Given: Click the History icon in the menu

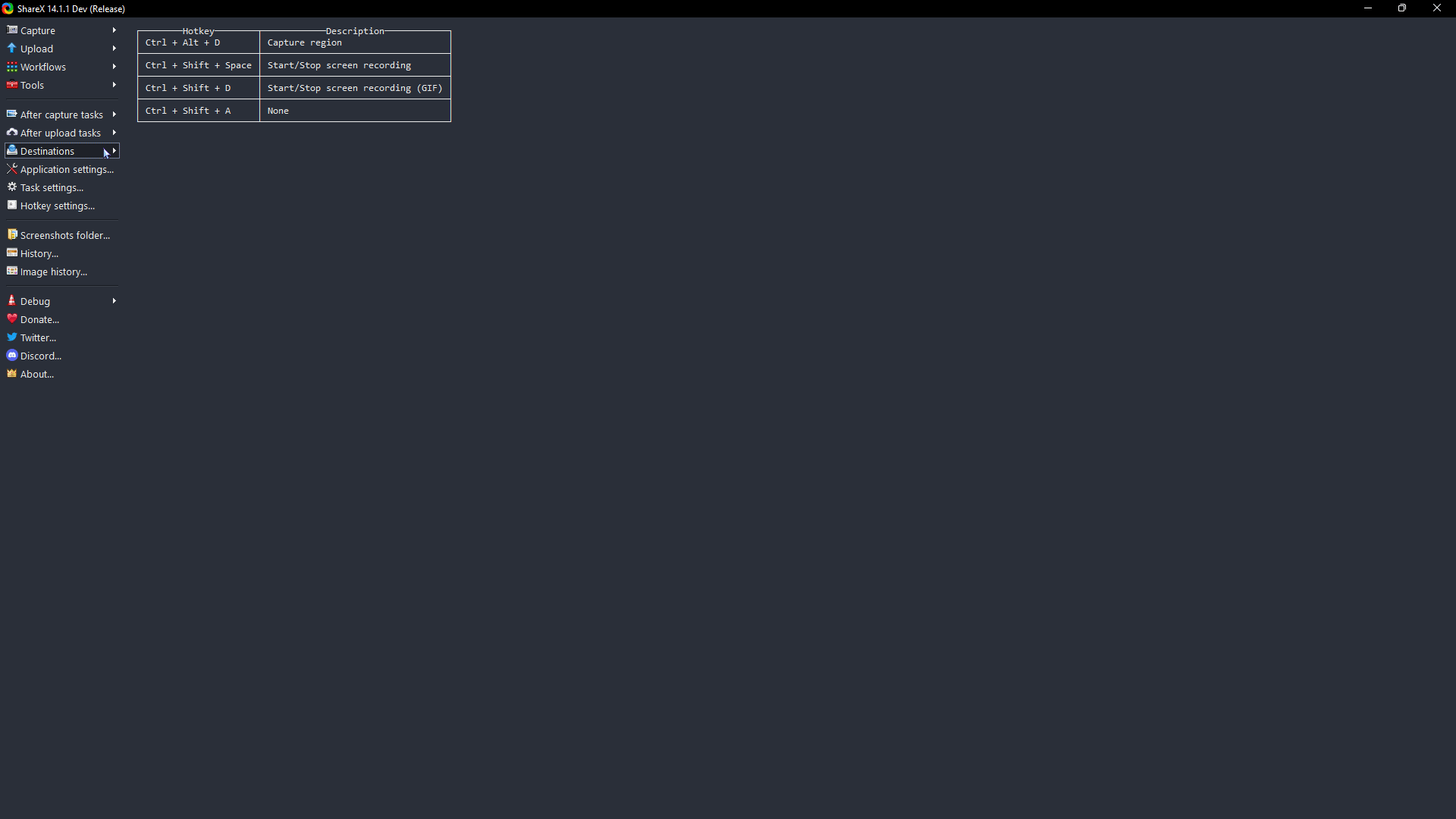Looking at the screenshot, I should (12, 253).
